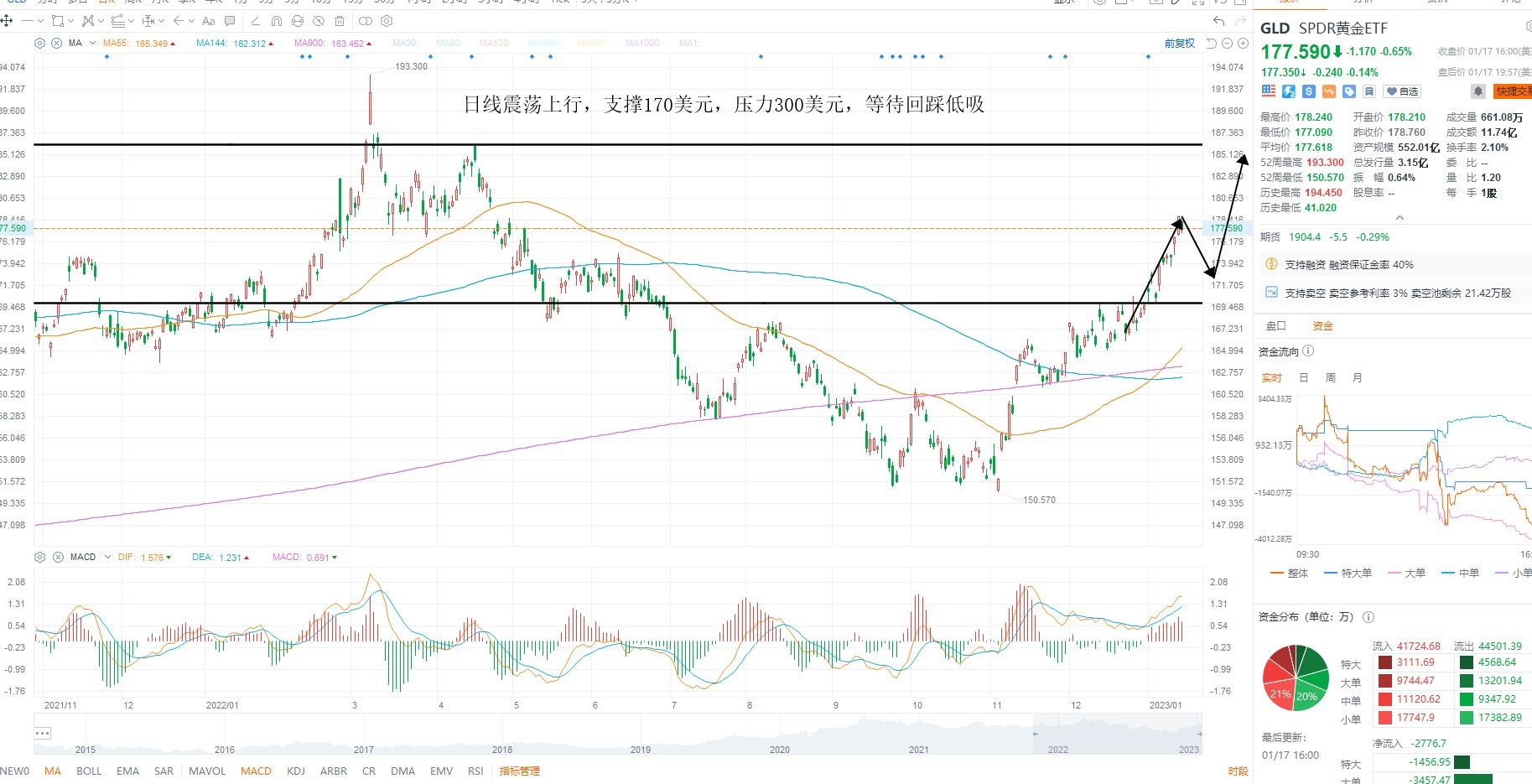The width and height of the screenshot is (1532, 784).
Task: Click the blue dollar sign icon
Action: (x=1309, y=91)
